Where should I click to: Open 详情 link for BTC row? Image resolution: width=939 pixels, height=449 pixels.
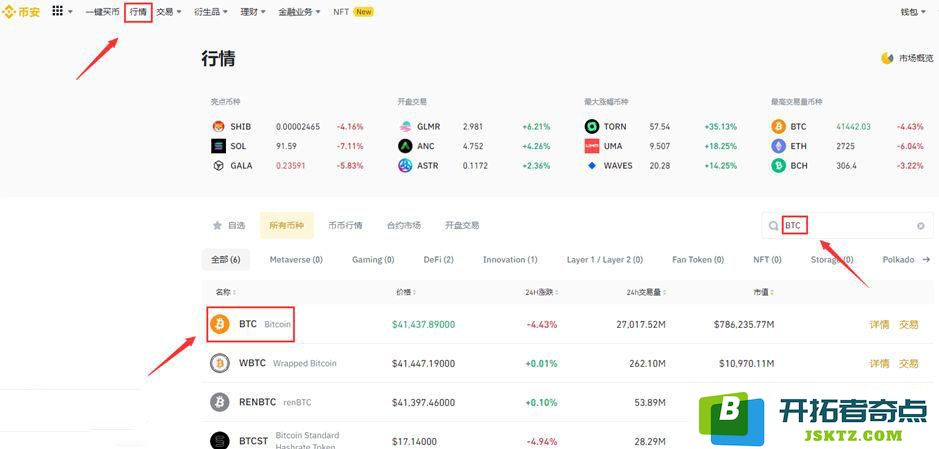879,324
